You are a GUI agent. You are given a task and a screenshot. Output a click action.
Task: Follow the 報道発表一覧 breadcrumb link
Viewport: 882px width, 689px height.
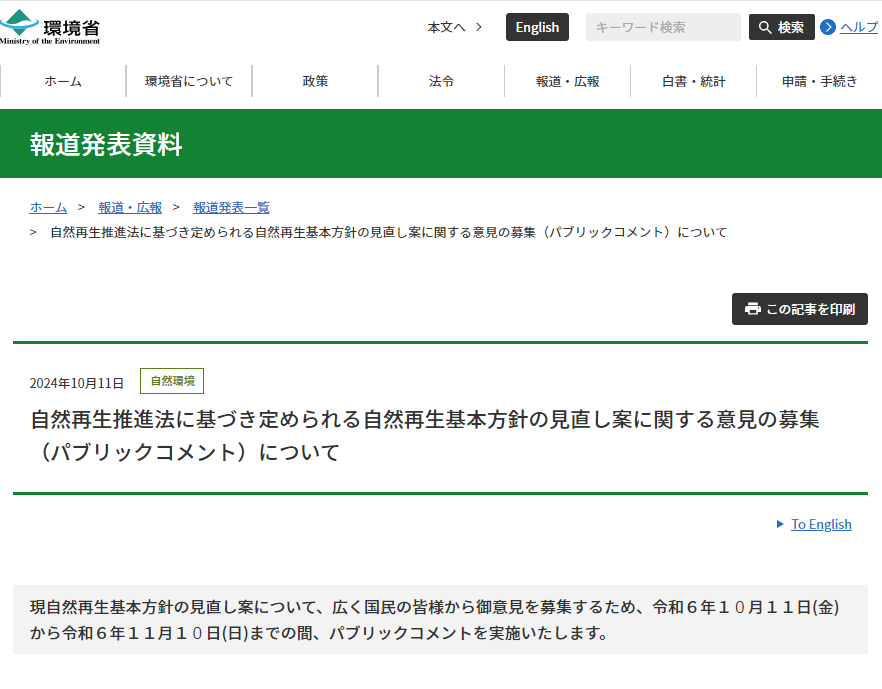point(231,207)
